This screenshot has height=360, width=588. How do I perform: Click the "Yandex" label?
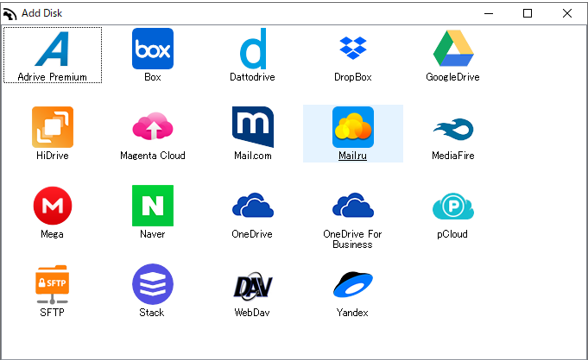coord(352,312)
